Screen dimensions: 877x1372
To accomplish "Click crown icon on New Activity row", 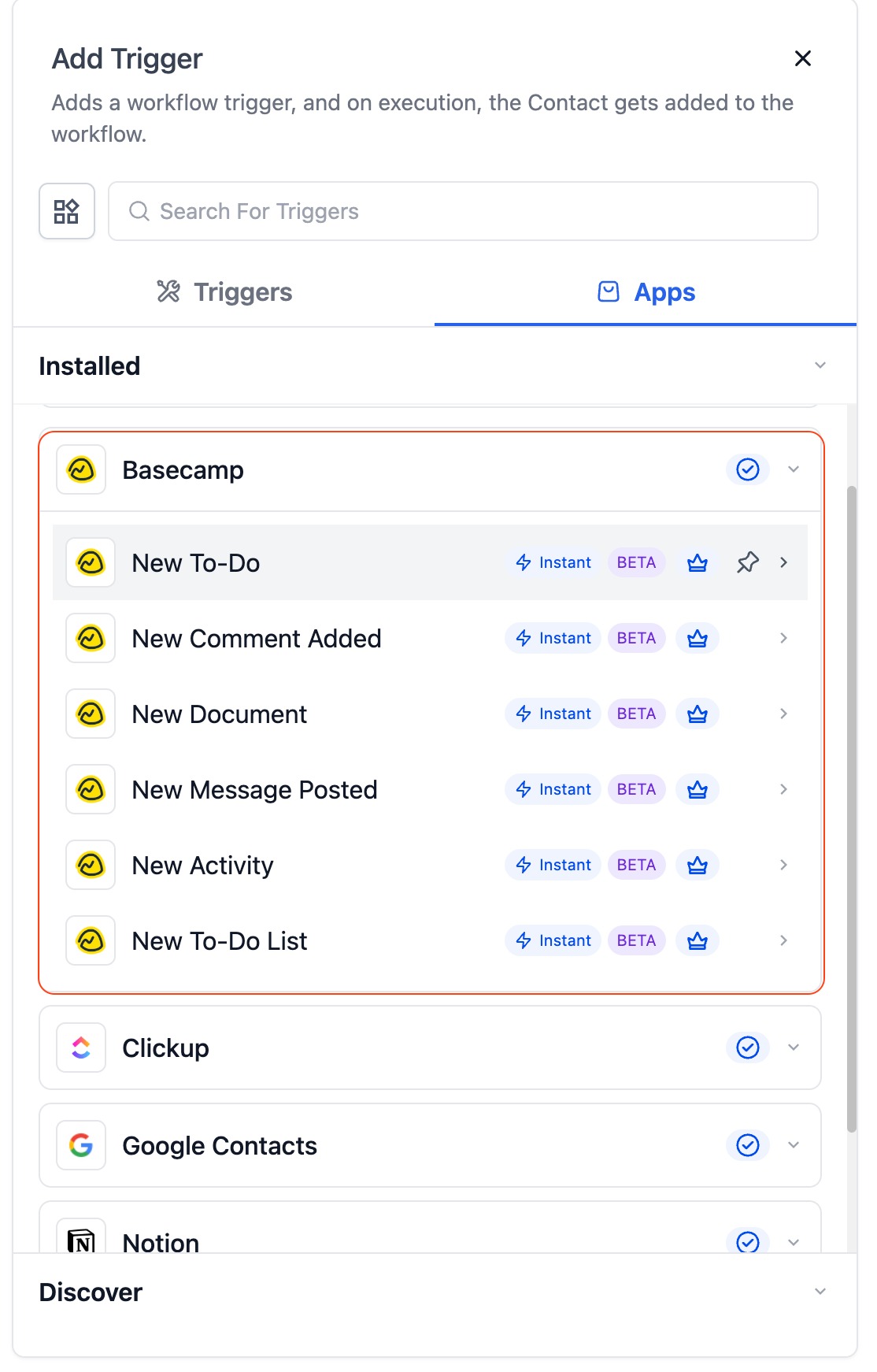I will [x=698, y=865].
